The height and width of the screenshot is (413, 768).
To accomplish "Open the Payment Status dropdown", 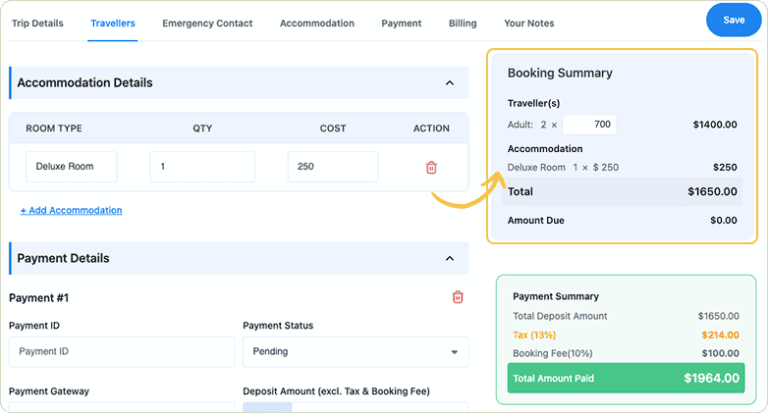I will [355, 352].
